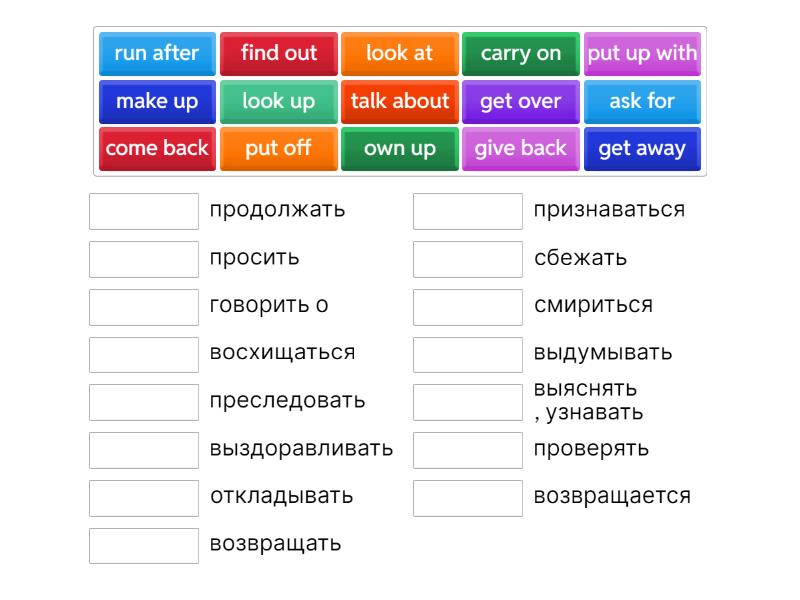Click the "look up" tile
The width and height of the screenshot is (800, 600).
click(x=278, y=101)
